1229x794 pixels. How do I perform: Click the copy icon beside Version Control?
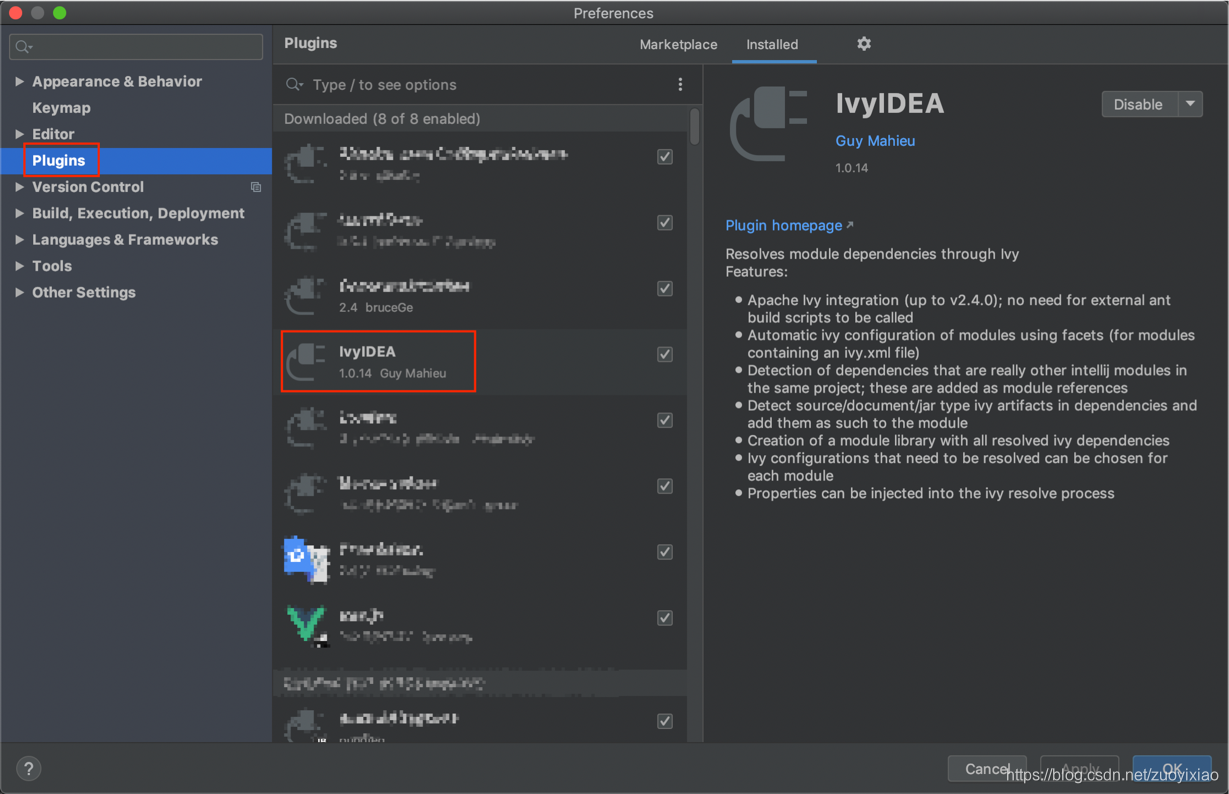click(256, 187)
